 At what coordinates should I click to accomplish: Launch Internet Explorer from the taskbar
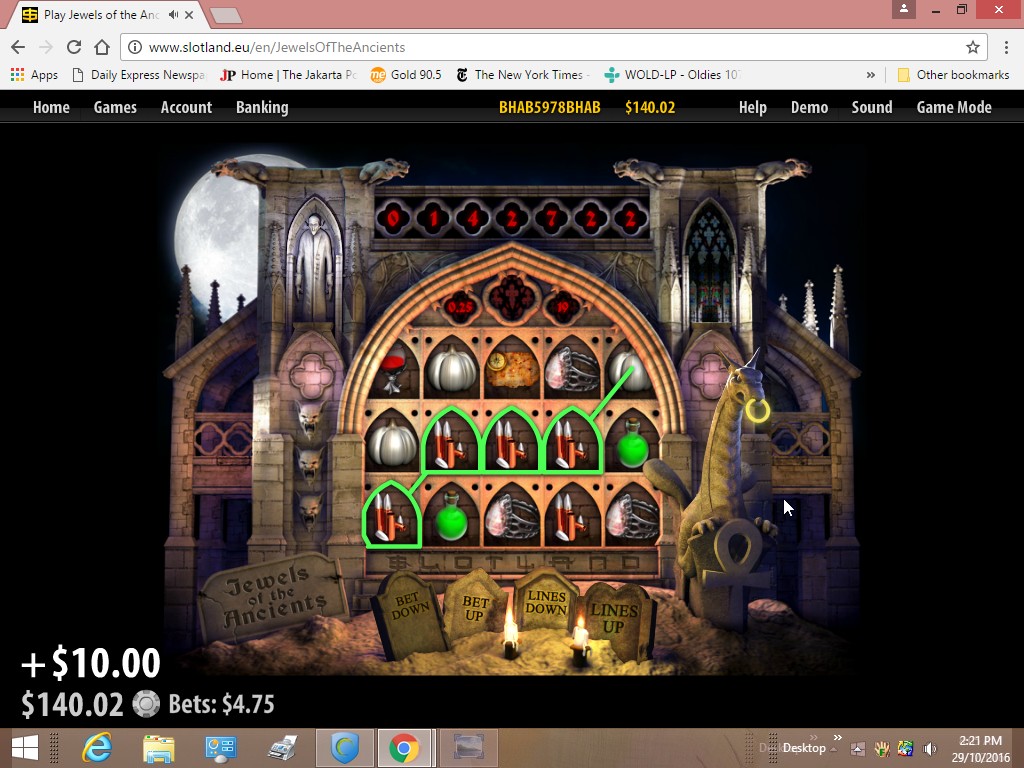[97, 748]
